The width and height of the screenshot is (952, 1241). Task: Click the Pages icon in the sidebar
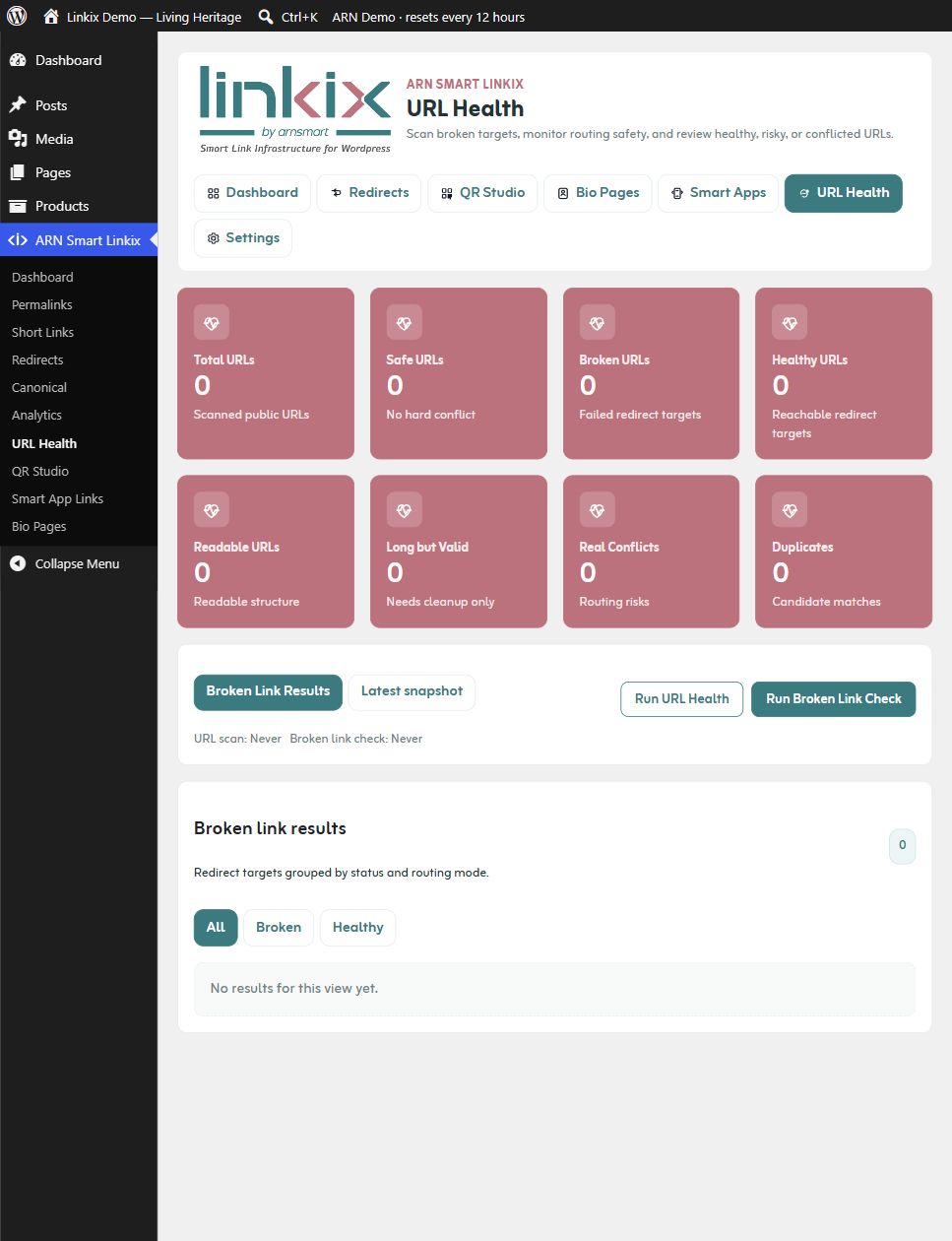coord(18,172)
